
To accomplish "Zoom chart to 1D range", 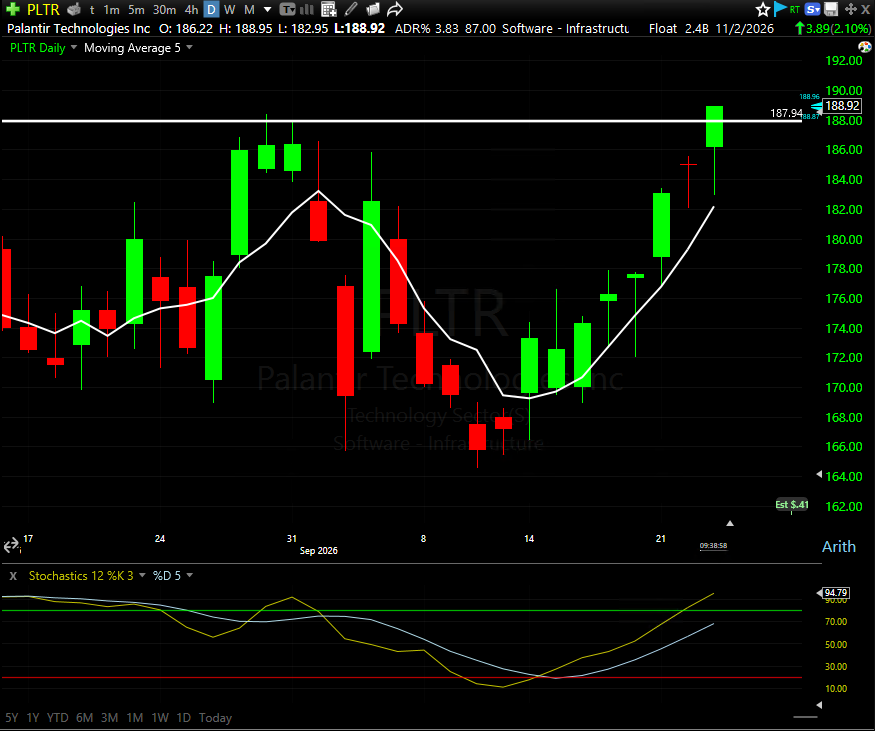I will click(184, 718).
